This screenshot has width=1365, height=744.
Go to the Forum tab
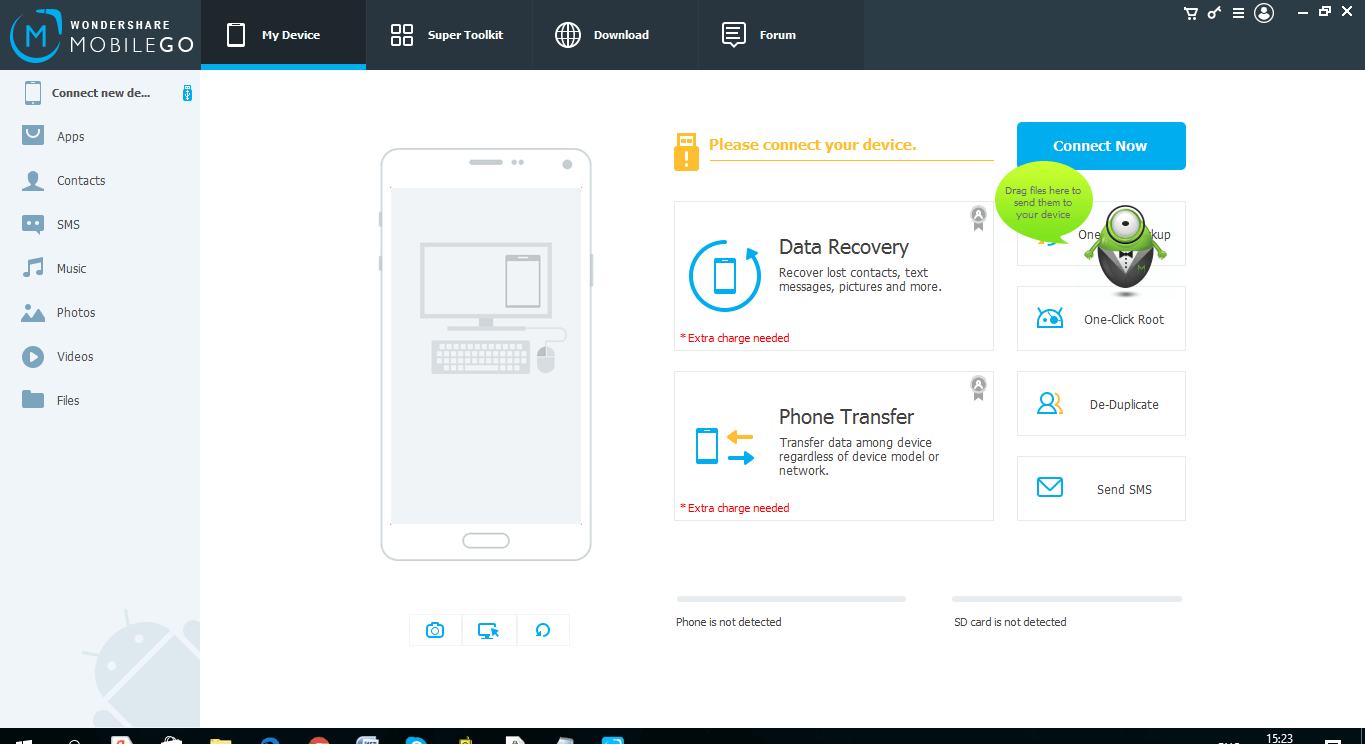coord(759,35)
